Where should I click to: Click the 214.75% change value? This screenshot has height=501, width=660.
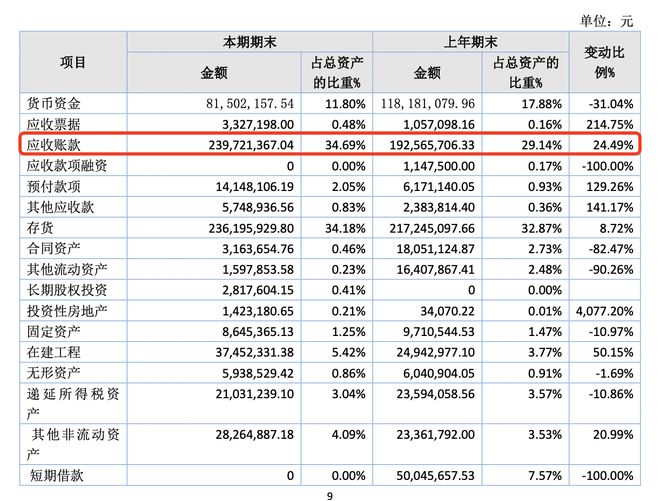click(x=609, y=125)
